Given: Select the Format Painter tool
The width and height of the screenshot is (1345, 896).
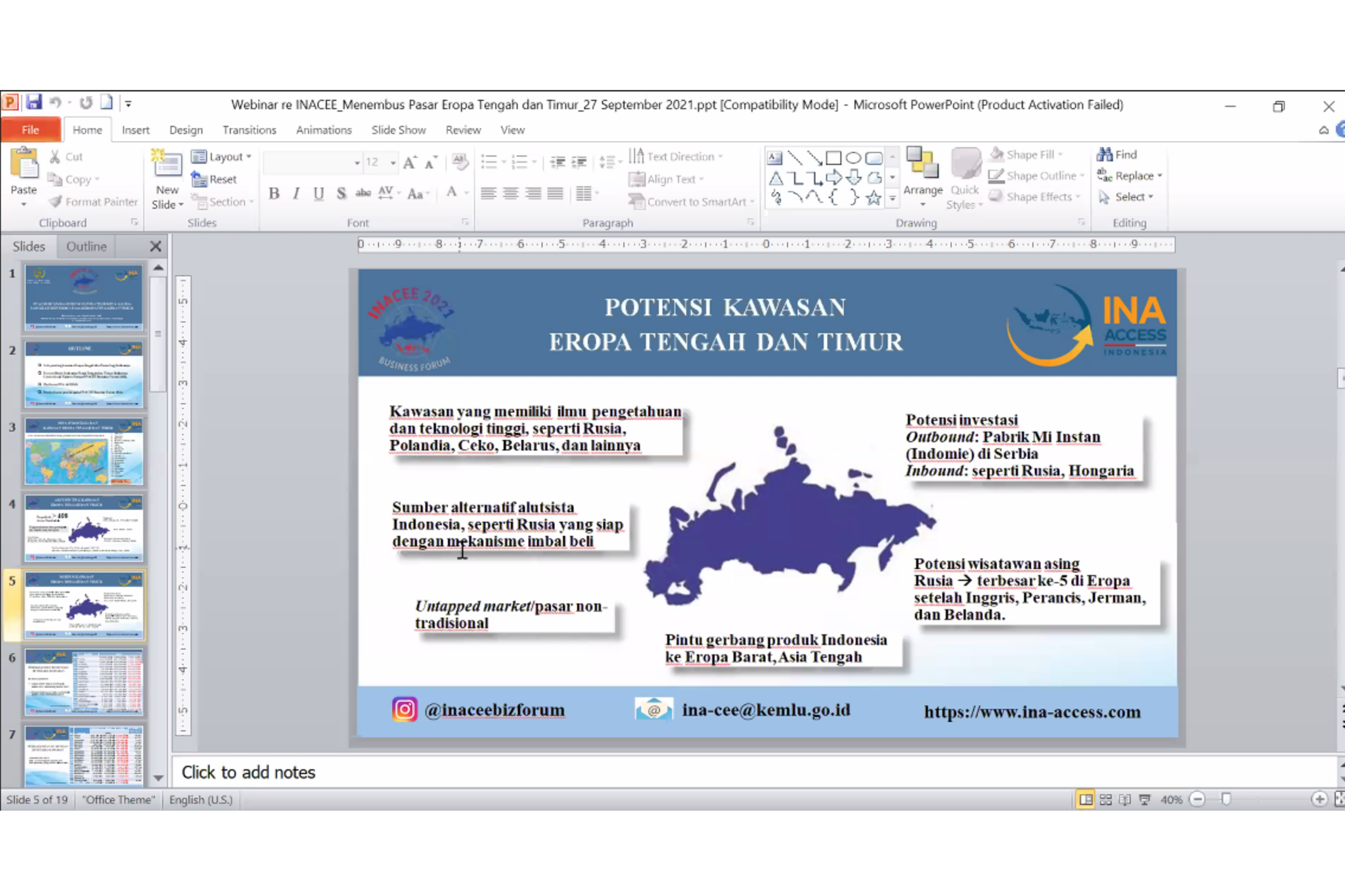Looking at the screenshot, I should point(93,202).
